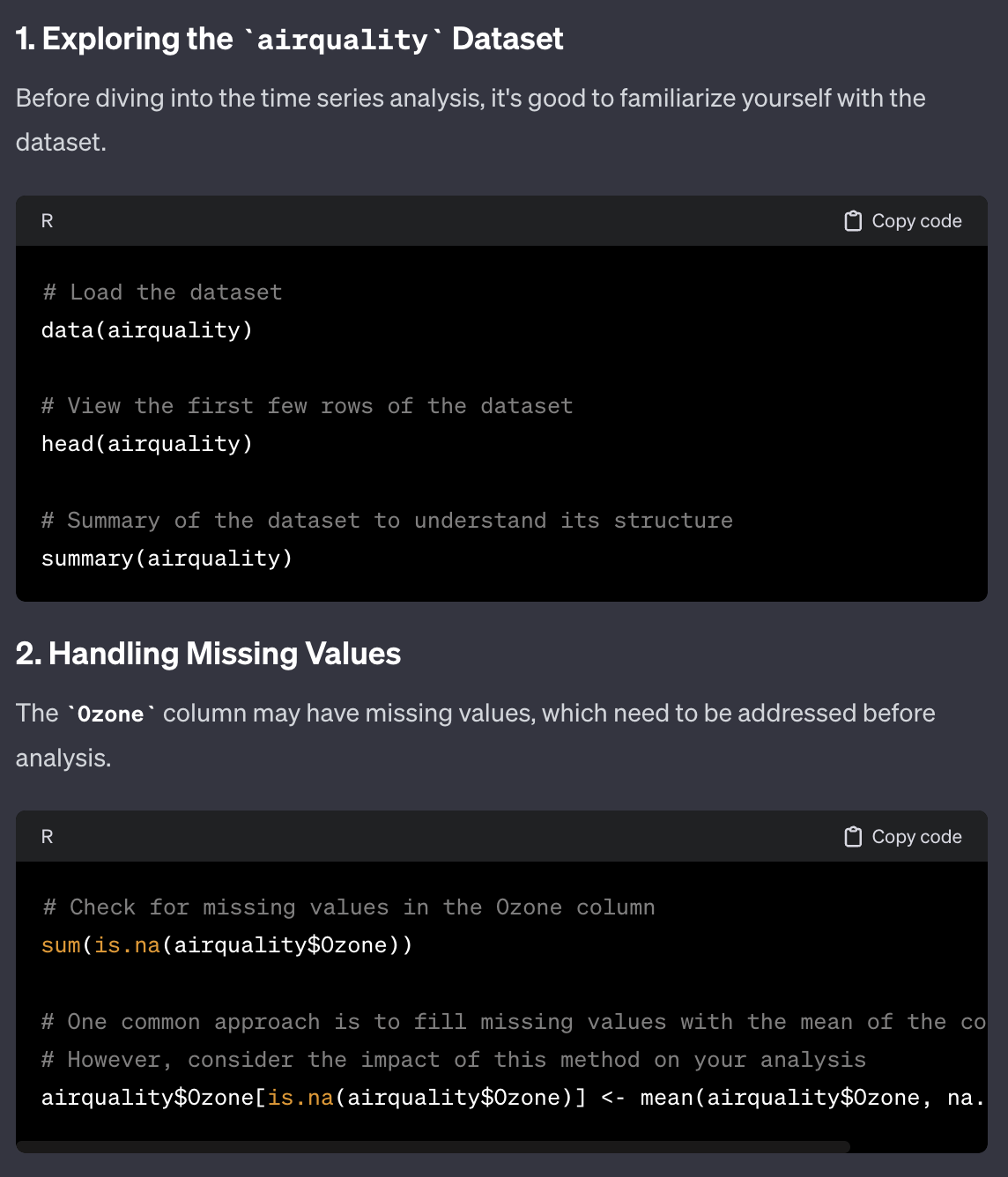The image size is (1008, 1177).
Task: Click the clipboard glyph next to Copy code top right
Action: click(852, 220)
